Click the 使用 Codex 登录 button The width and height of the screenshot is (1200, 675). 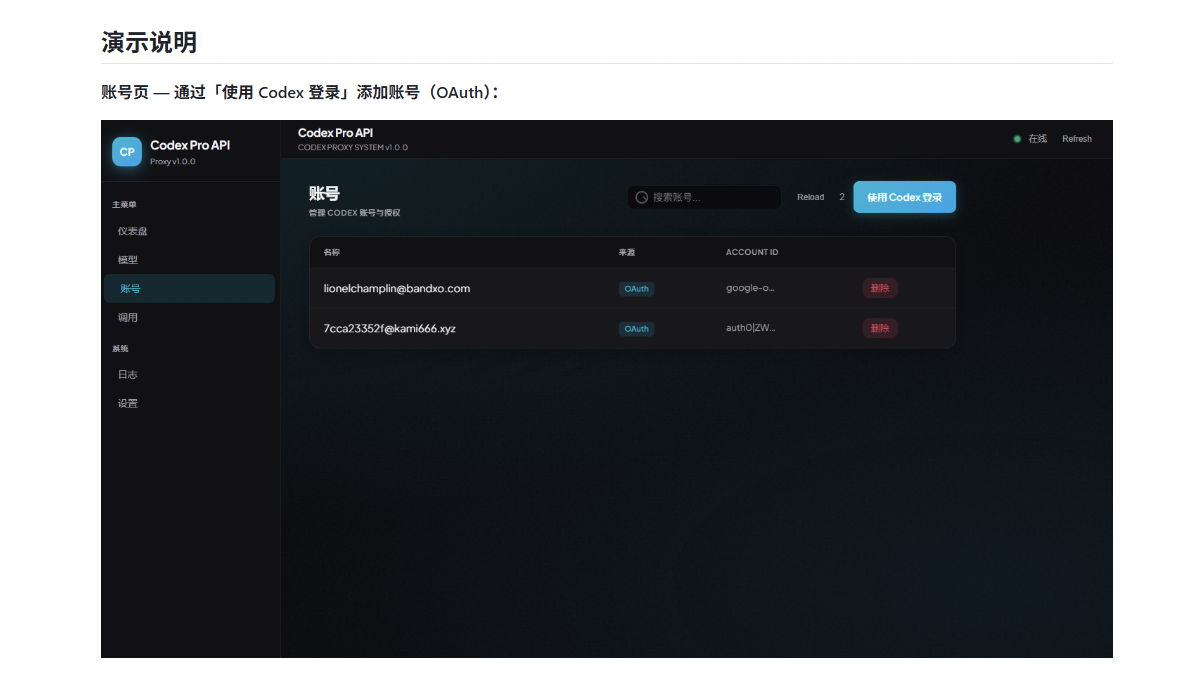pyautogui.click(x=904, y=197)
